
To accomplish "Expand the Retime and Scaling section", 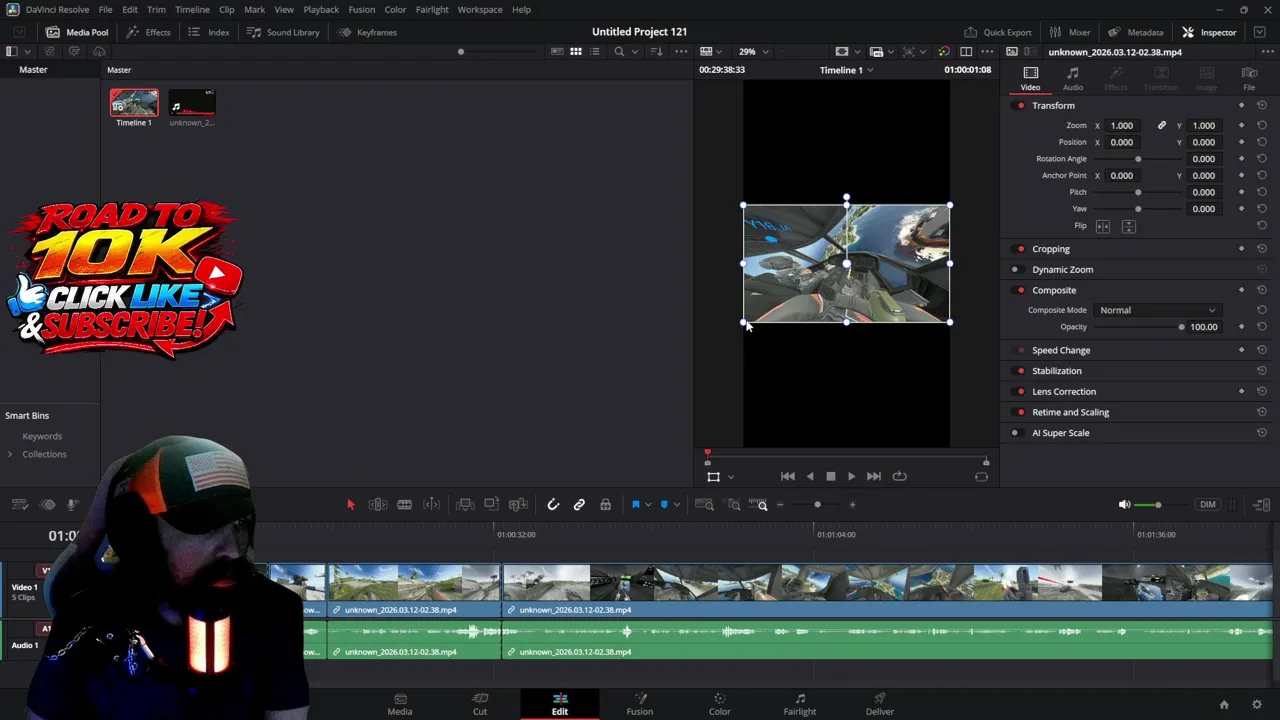I will coord(1070,412).
